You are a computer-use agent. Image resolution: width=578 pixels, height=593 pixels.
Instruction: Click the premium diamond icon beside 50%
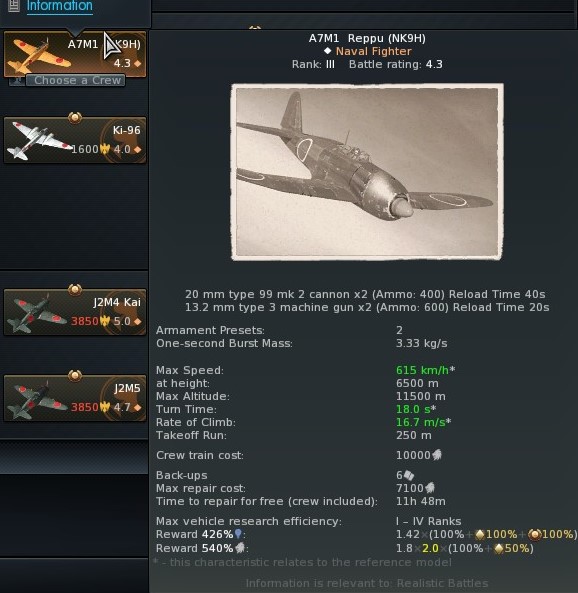tap(499, 548)
